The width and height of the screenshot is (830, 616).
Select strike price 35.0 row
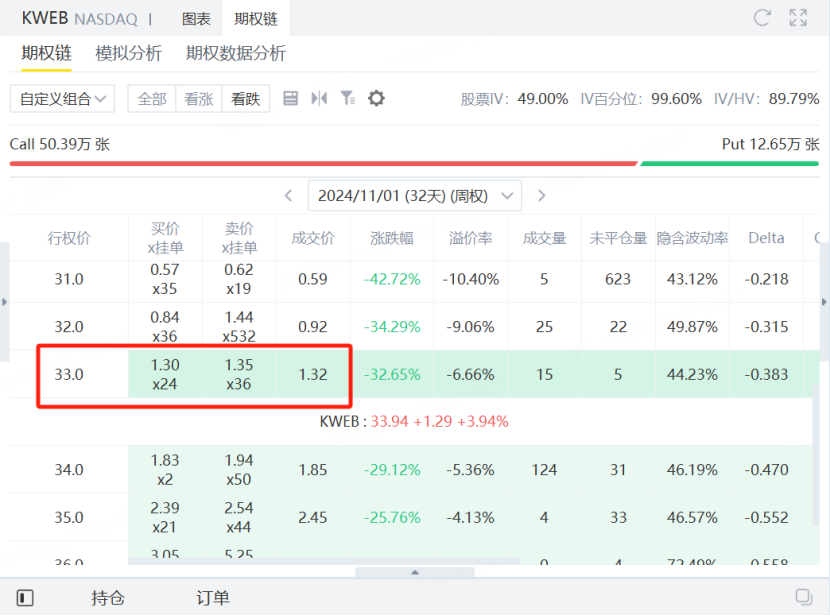415,517
